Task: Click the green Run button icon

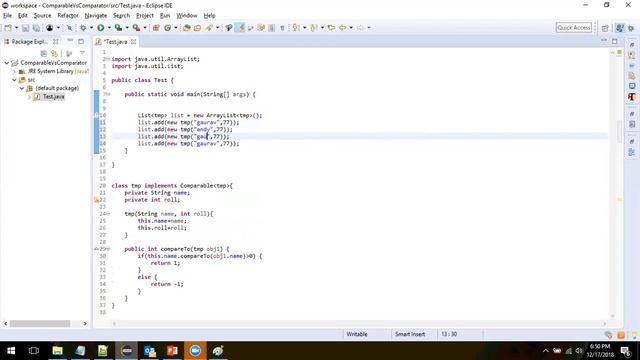Action: coord(100,28)
